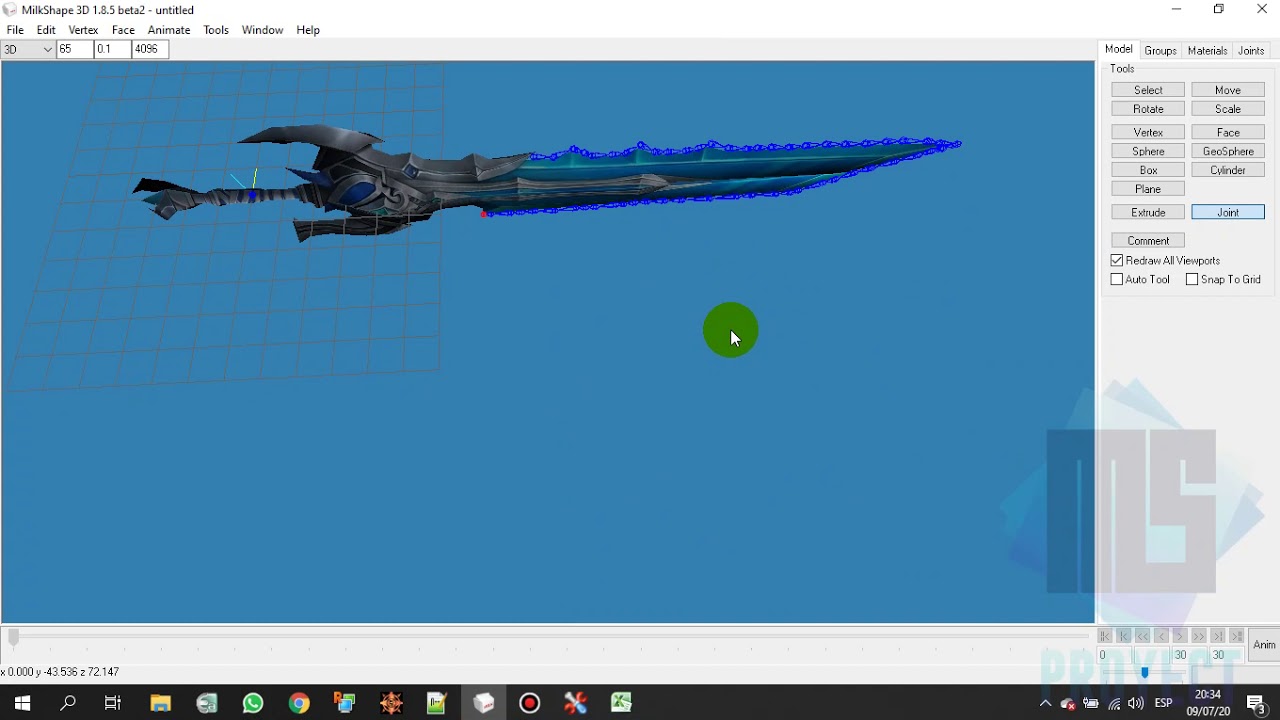Screen dimensions: 1280x720
Task: Click the ESP language indicator
Action: point(1163,703)
